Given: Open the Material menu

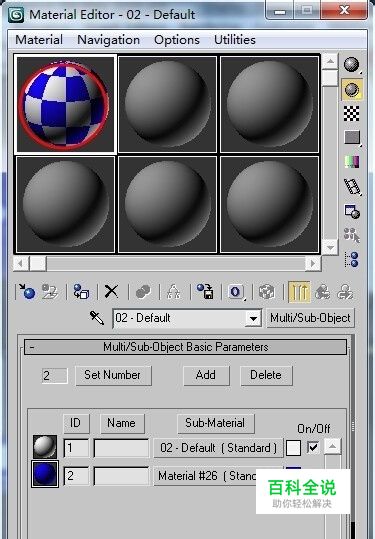Looking at the screenshot, I should tap(39, 40).
